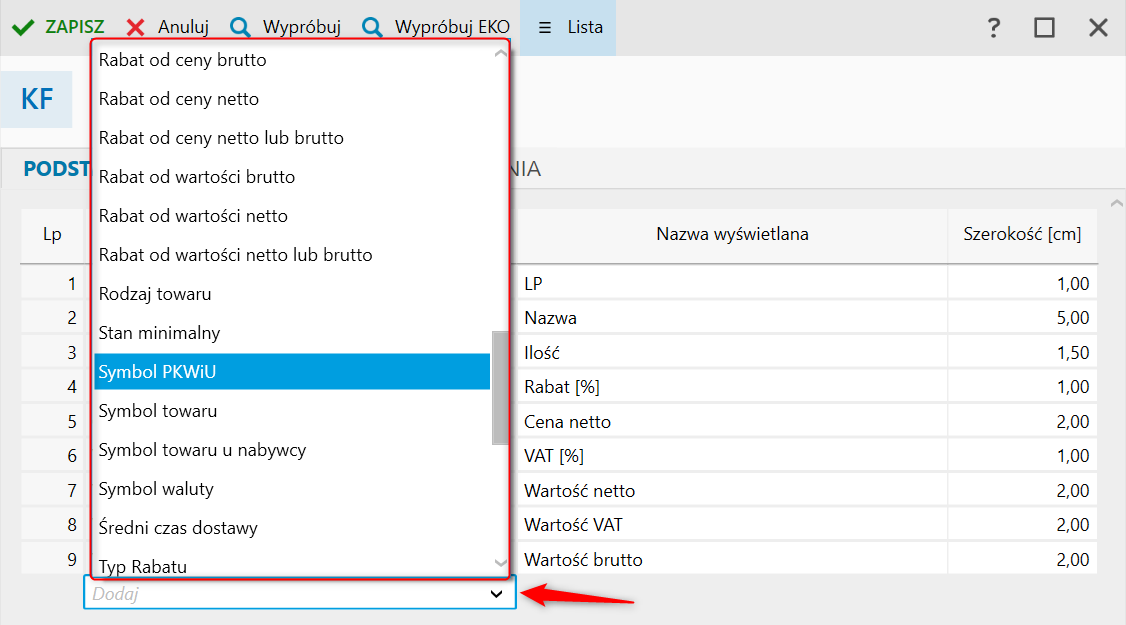This screenshot has width=1126, height=625.
Task: Click the green ZAPISZ checkmark icon
Action: (23, 27)
